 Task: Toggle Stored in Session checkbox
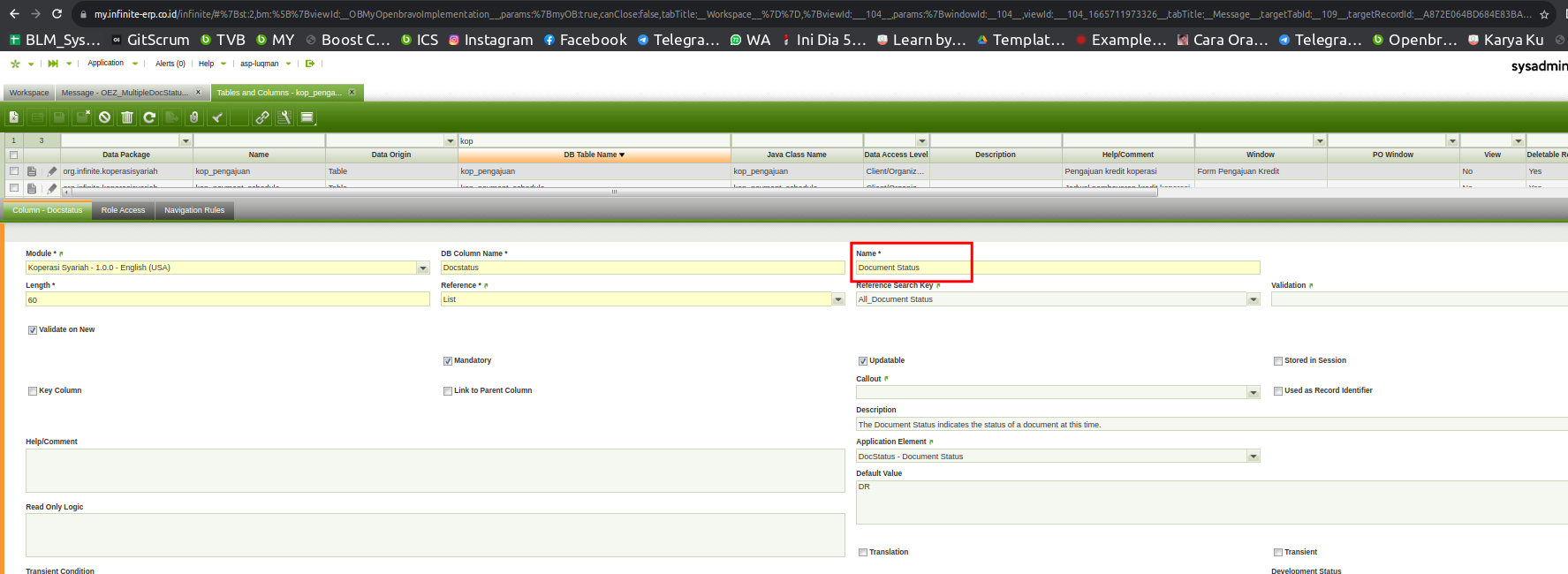1278,361
